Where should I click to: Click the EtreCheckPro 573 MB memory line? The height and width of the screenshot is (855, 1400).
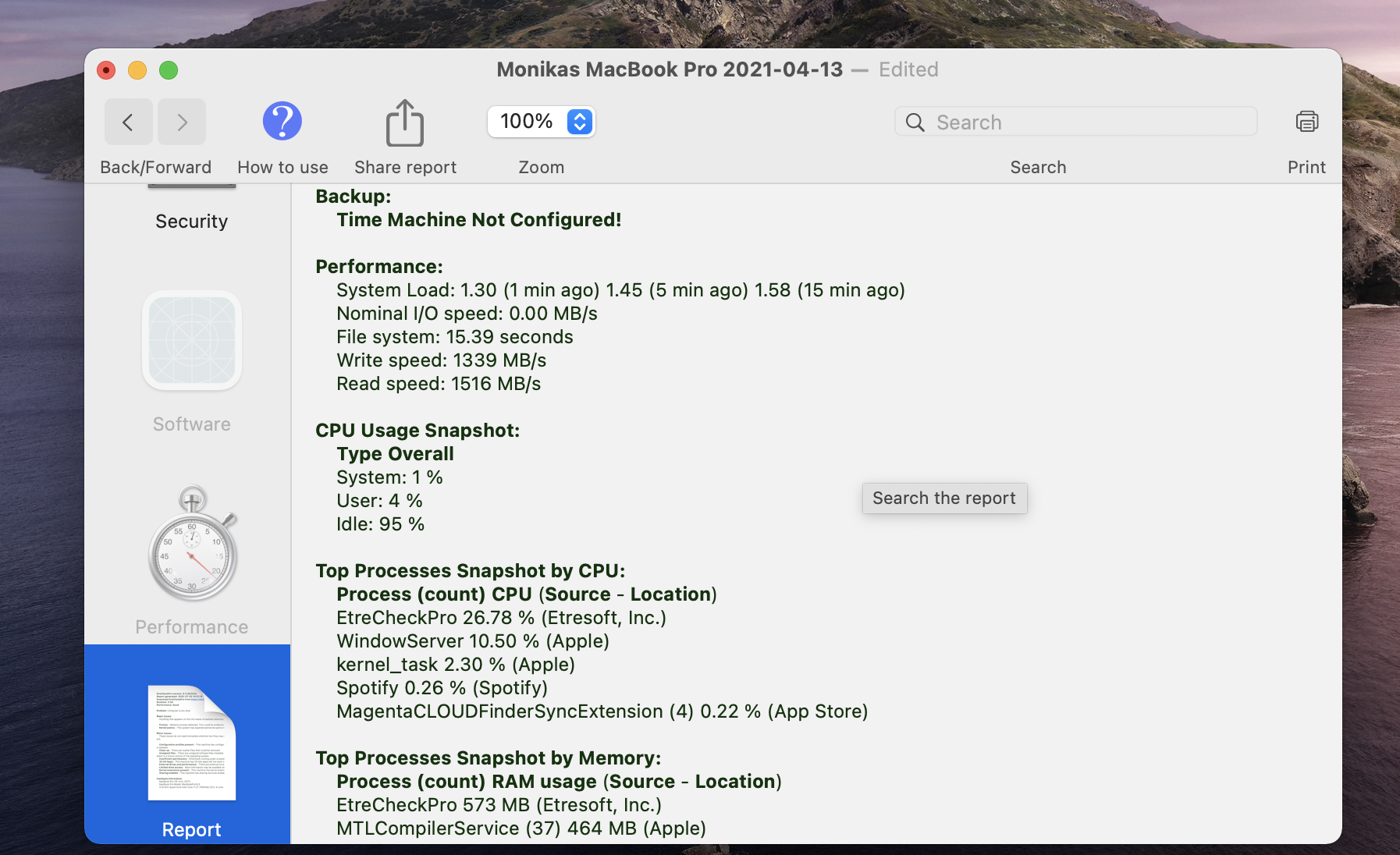tap(499, 805)
